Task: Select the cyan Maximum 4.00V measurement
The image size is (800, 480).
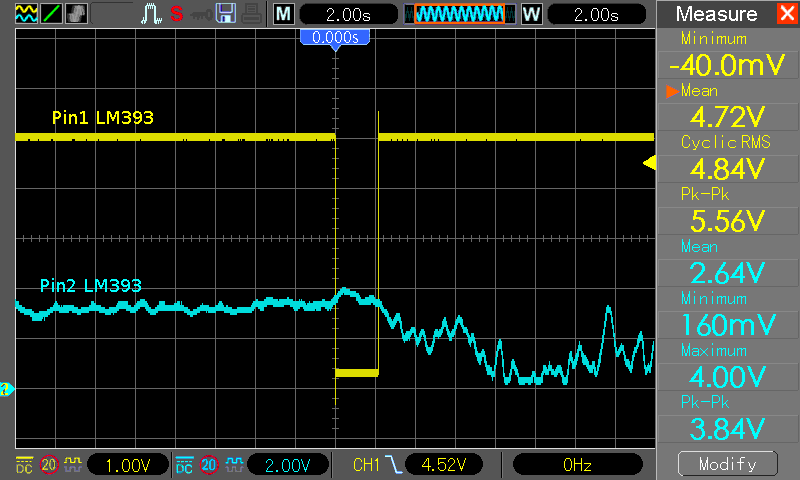Action: tap(728, 367)
